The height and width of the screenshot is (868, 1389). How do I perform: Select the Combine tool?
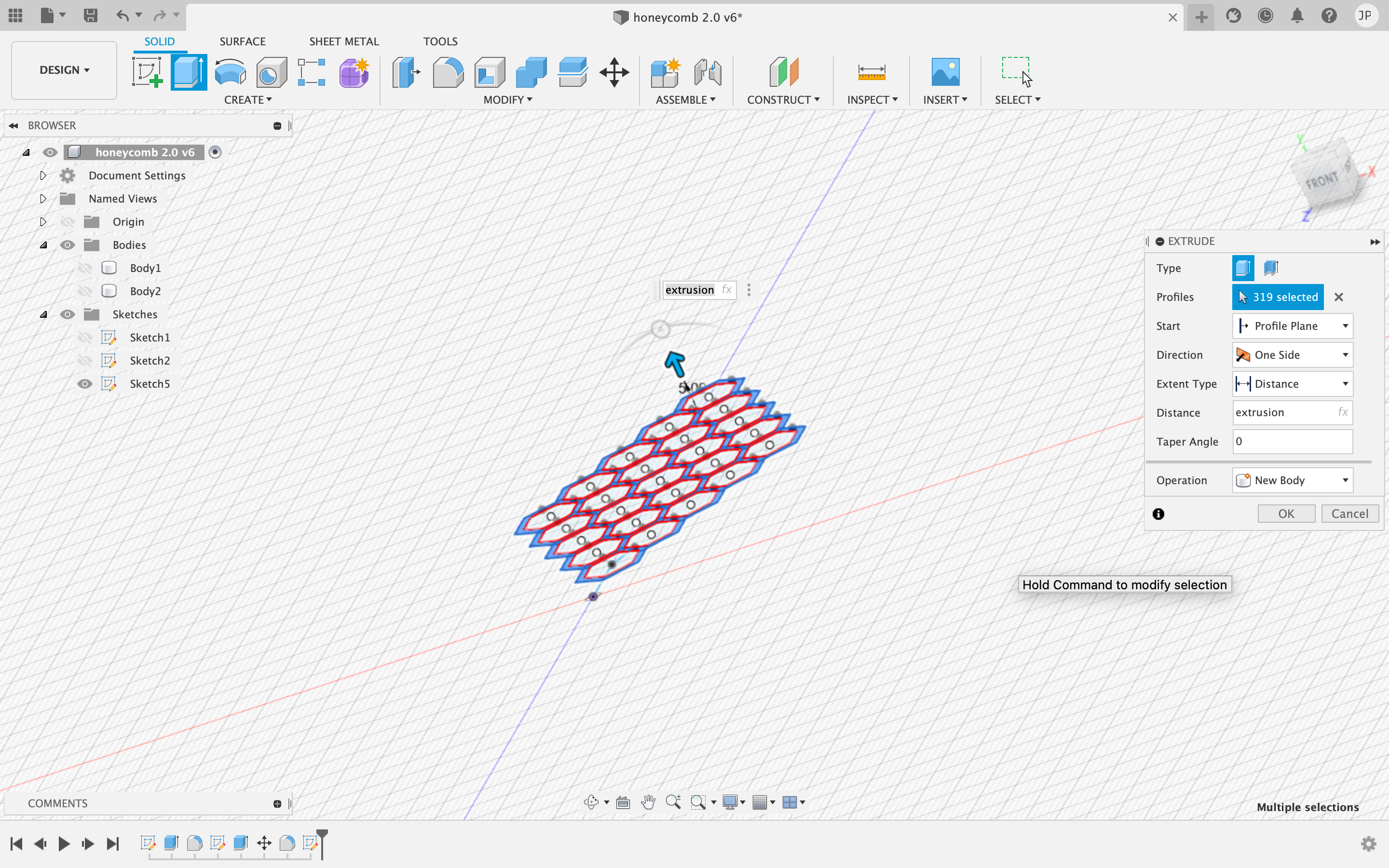tap(531, 72)
